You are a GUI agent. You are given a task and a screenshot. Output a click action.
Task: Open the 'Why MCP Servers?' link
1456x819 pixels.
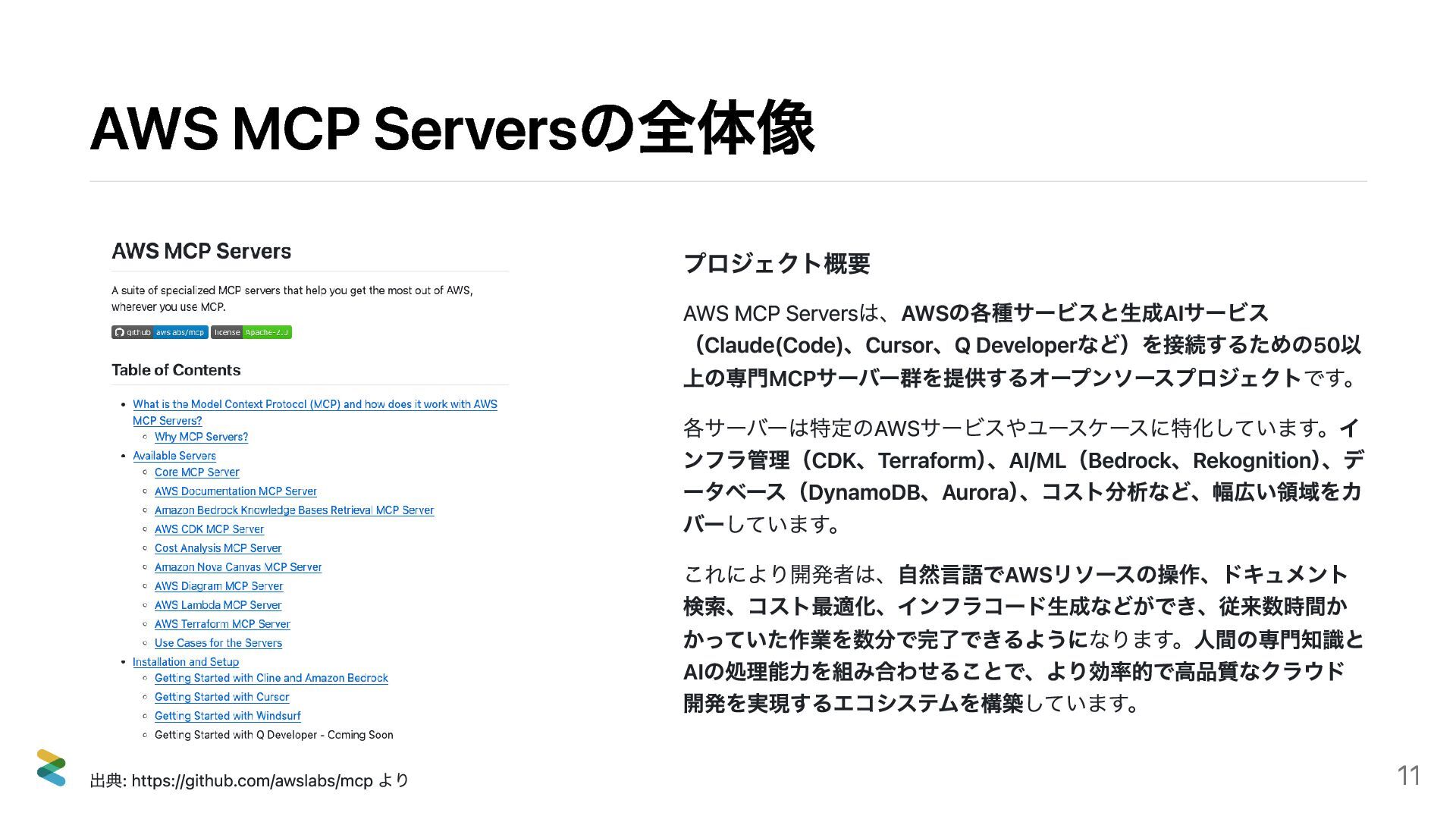click(201, 437)
